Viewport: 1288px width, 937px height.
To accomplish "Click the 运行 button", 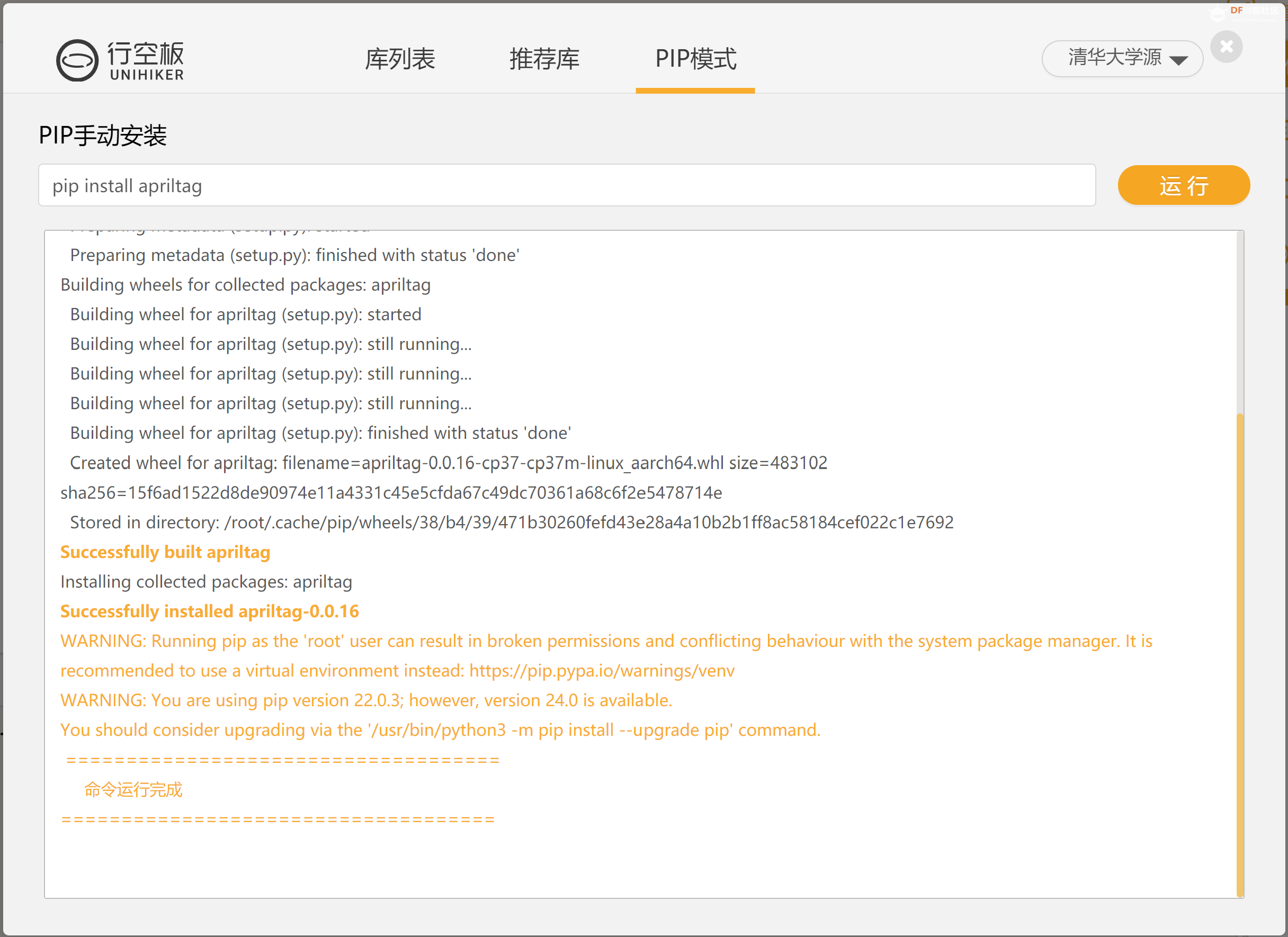I will 1184,185.
